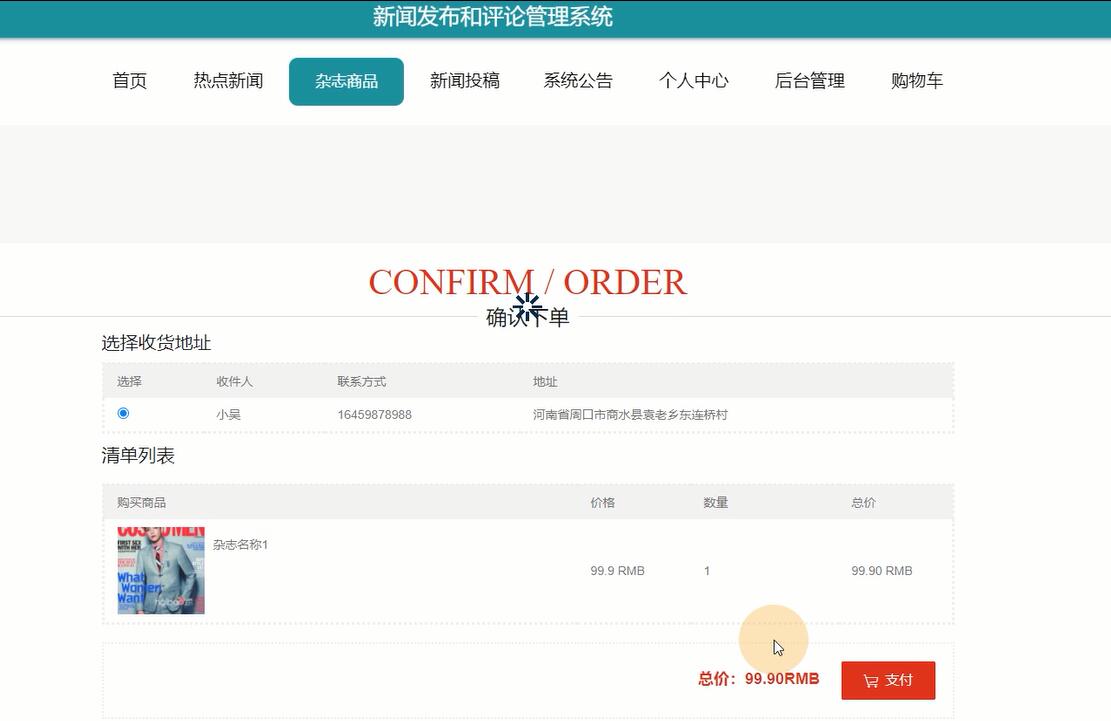
Task: Click the CONFIRM / ORDER heading
Action: [527, 282]
